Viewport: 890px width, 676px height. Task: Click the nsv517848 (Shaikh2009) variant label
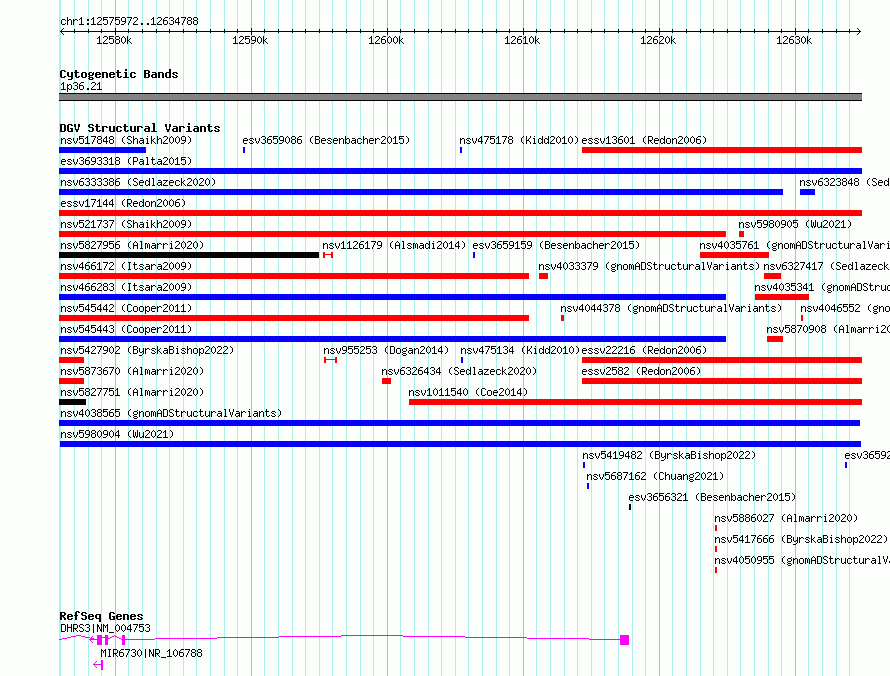[126, 140]
